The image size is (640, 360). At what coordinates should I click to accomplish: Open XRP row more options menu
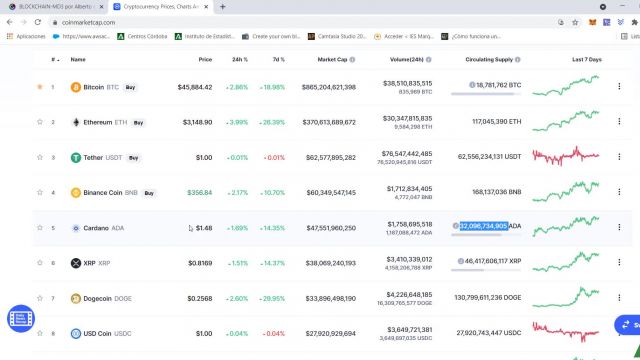click(x=619, y=262)
